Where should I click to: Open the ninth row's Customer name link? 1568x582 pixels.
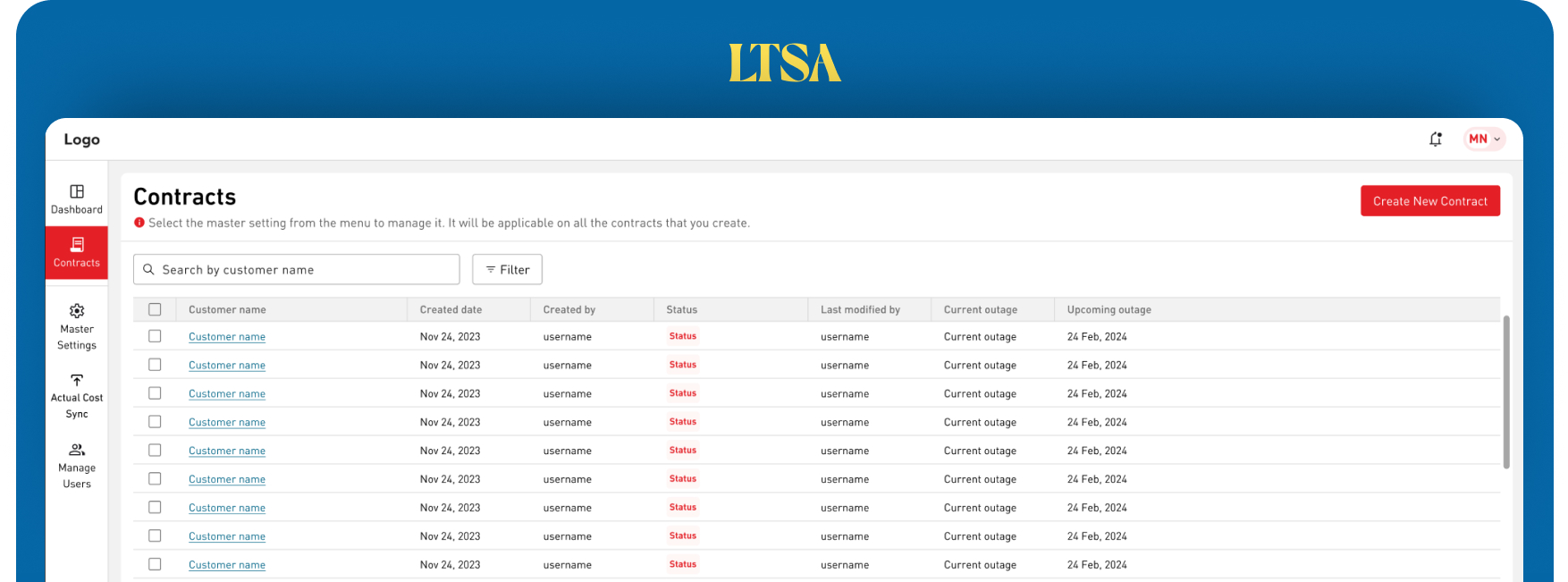(227, 565)
